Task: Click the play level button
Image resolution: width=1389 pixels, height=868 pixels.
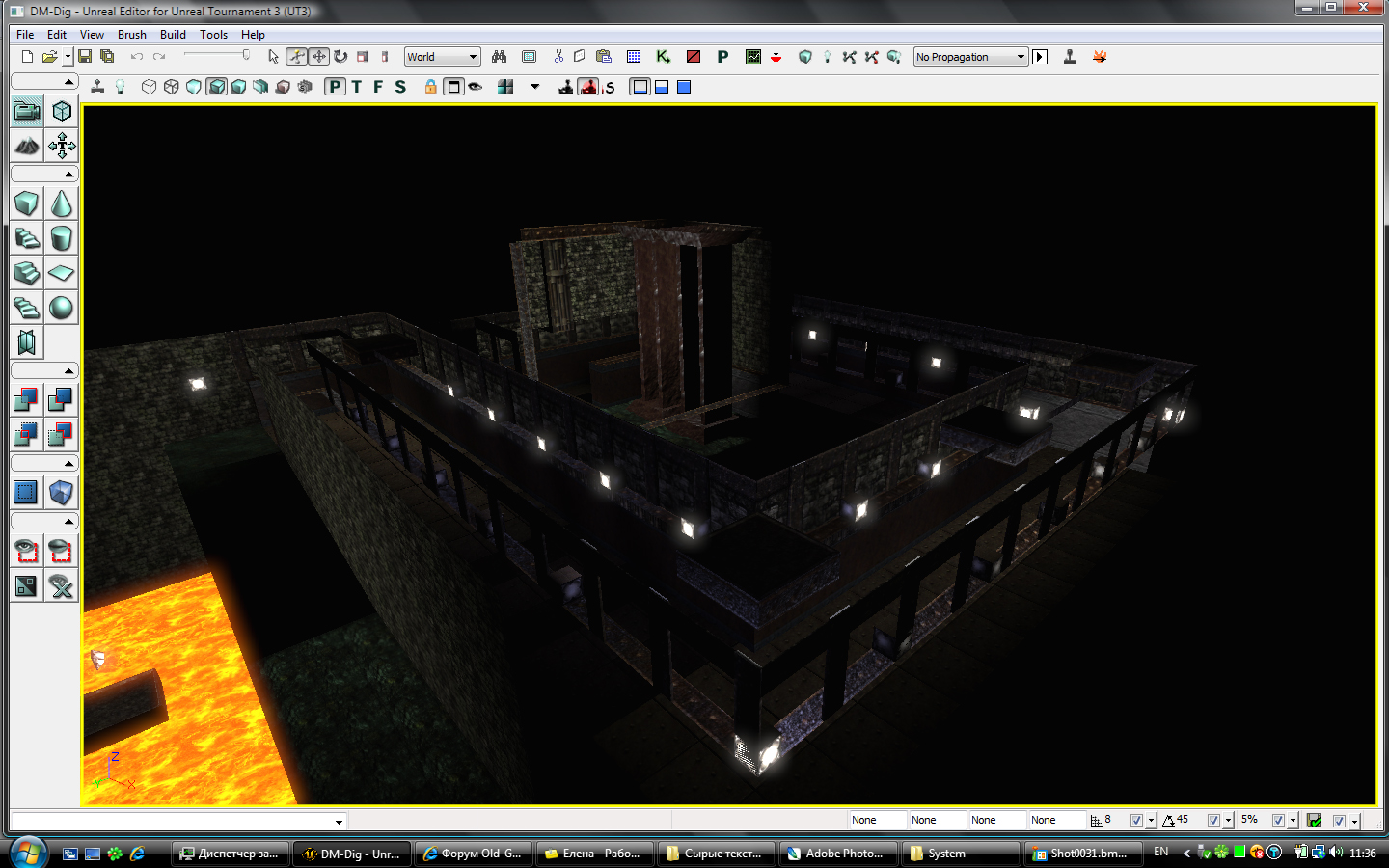Action: point(1040,57)
